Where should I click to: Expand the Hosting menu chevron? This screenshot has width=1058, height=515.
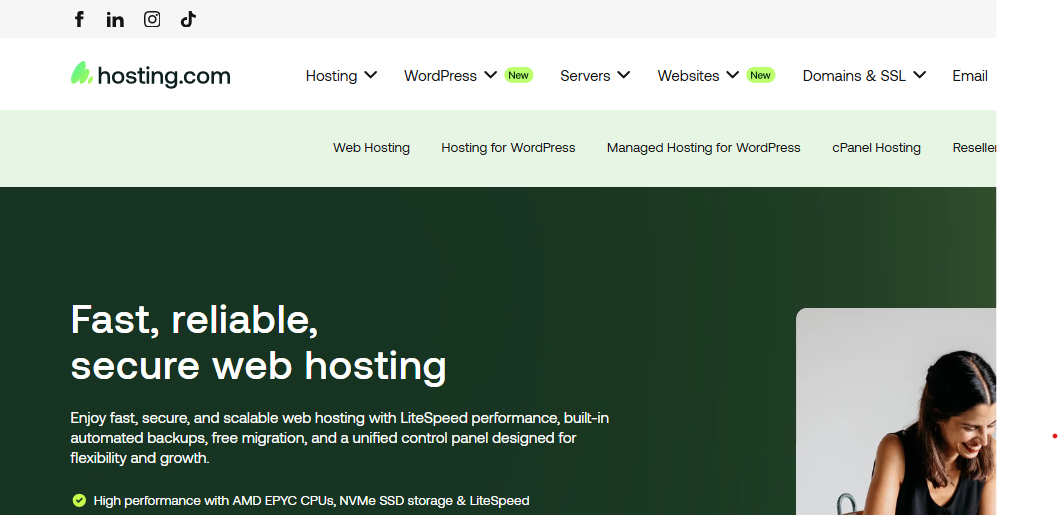click(370, 75)
